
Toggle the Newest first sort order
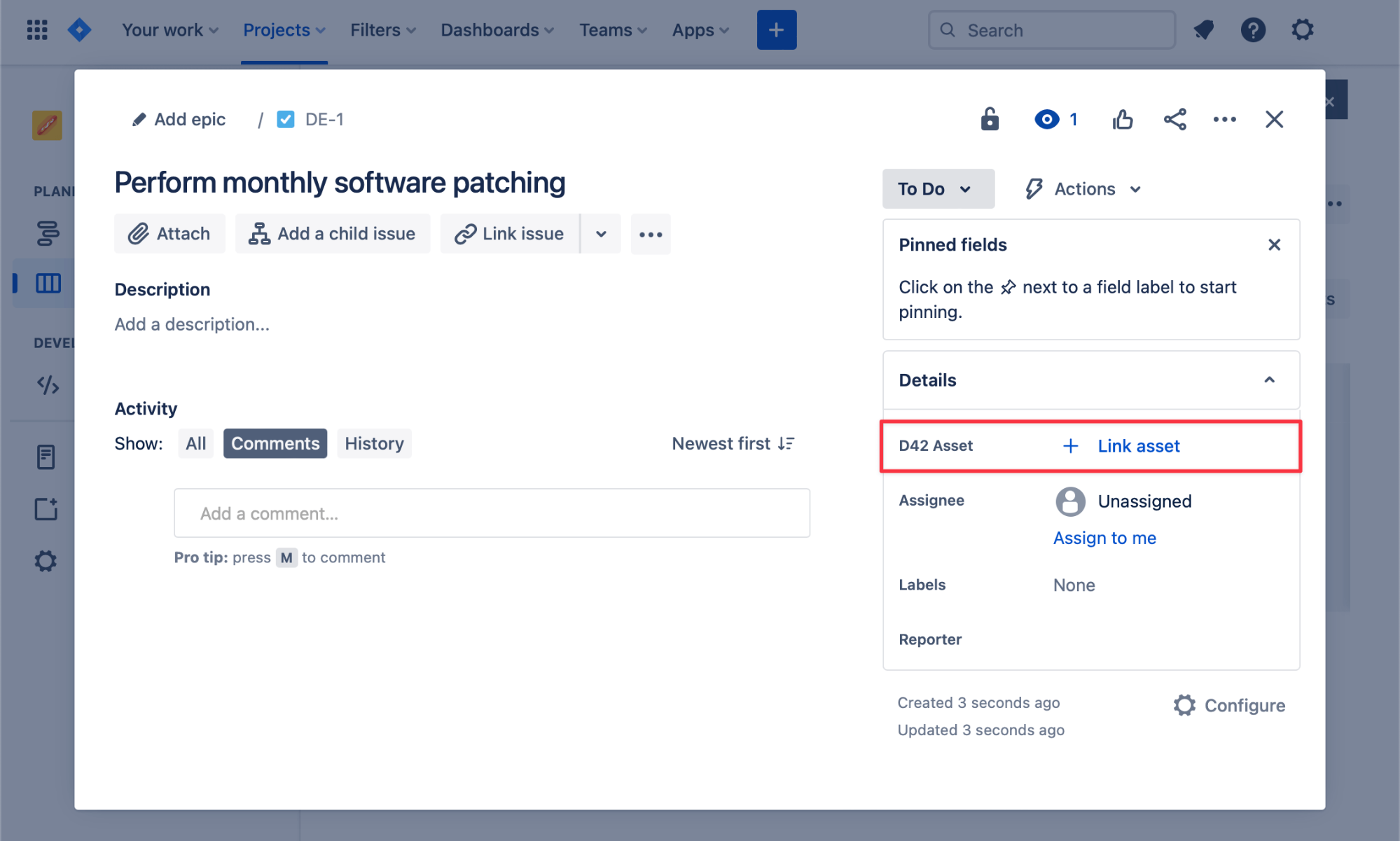coord(733,443)
